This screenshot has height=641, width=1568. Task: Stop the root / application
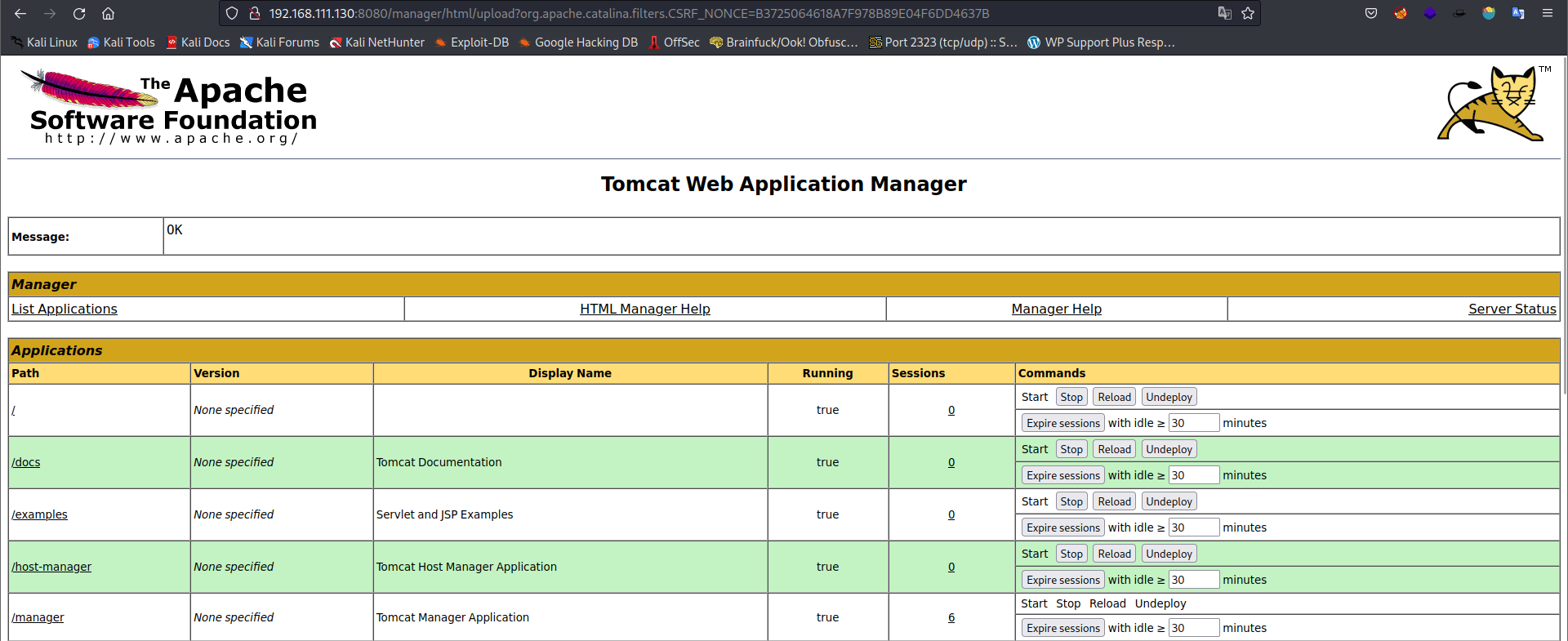click(1071, 397)
